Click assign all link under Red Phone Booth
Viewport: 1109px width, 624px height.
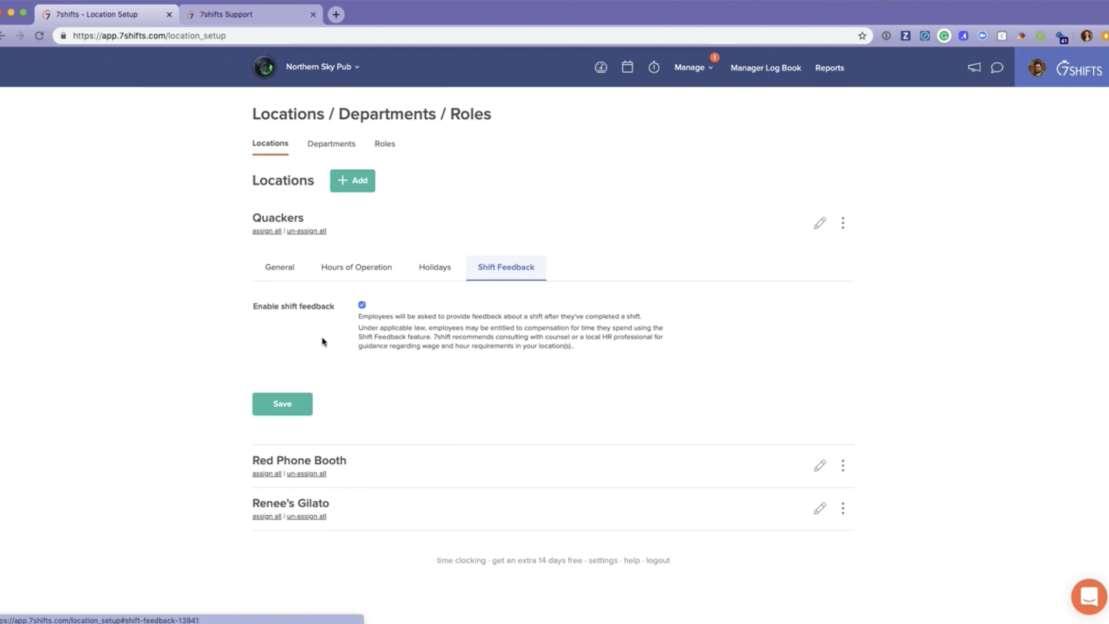[x=266, y=474]
